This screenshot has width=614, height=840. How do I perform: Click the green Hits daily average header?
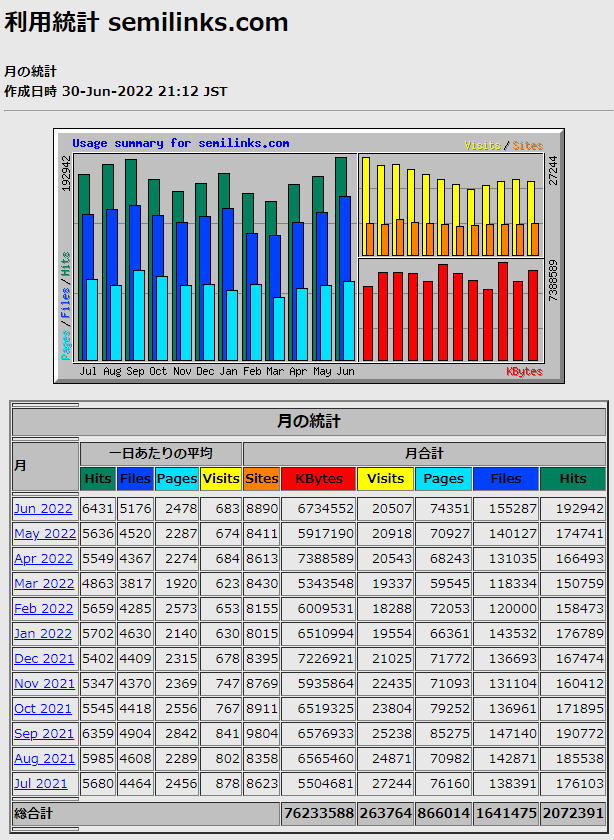click(98, 479)
